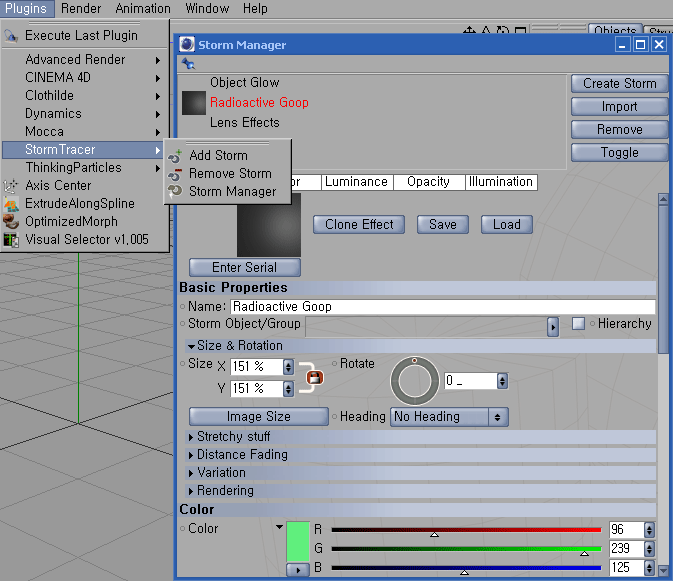The height and width of the screenshot is (581, 673).
Task: Expand the Stretchy stuff section
Action: pyautogui.click(x=191, y=437)
